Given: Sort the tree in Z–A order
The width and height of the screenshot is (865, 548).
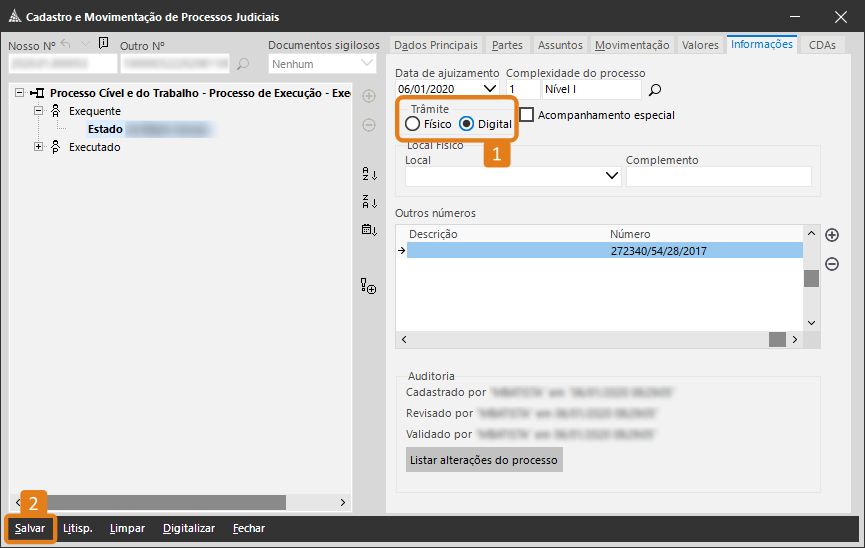Looking at the screenshot, I should click(369, 202).
